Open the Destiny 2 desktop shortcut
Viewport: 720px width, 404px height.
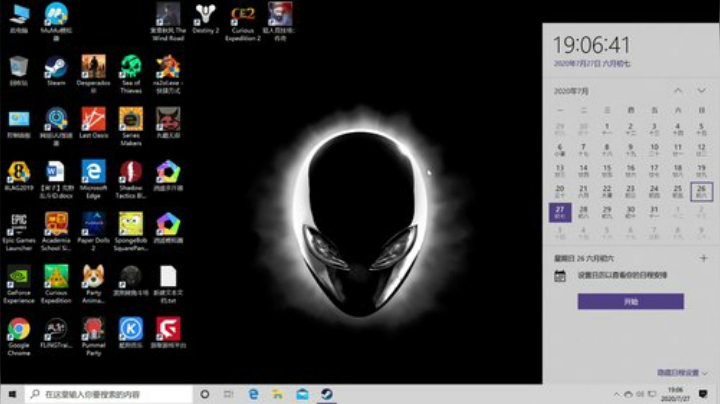205,19
